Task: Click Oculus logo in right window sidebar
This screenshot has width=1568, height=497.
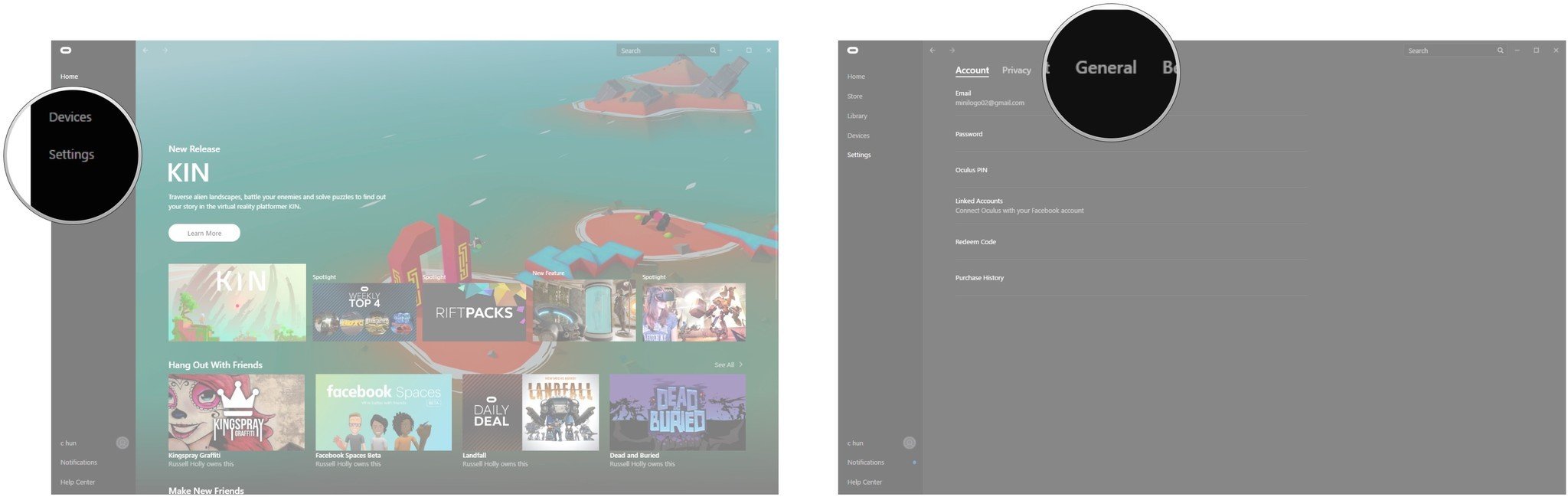Action: pyautogui.click(x=853, y=50)
